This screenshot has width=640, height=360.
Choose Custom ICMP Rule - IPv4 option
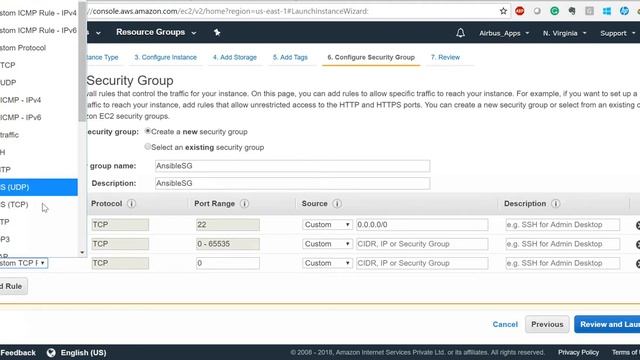(x=39, y=13)
